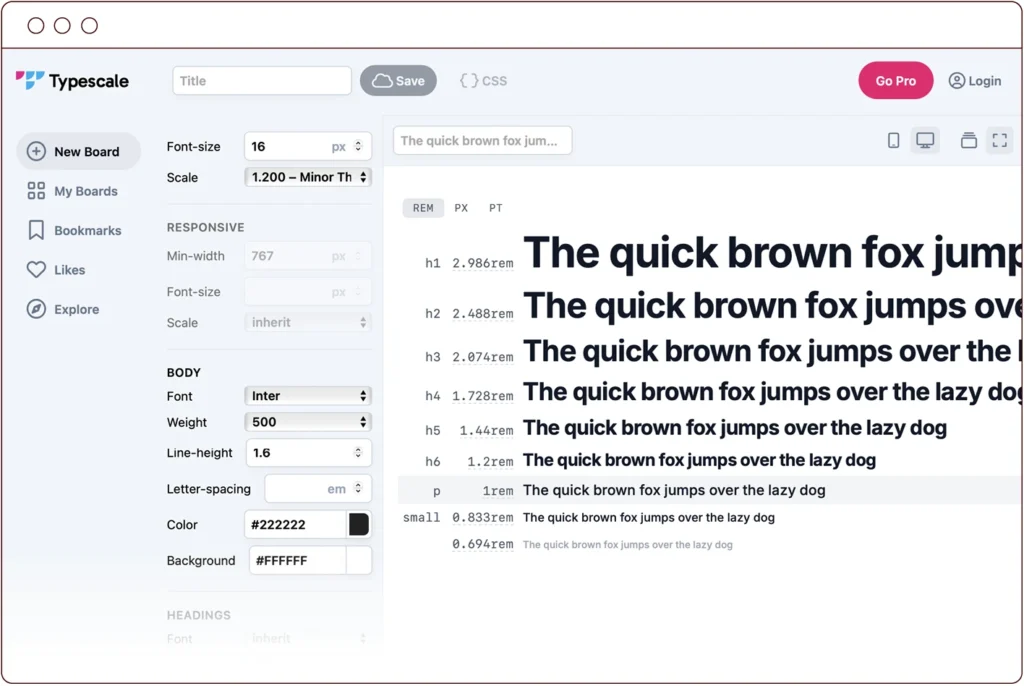Show the CSS code output
The height and width of the screenshot is (686, 1024).
click(483, 80)
